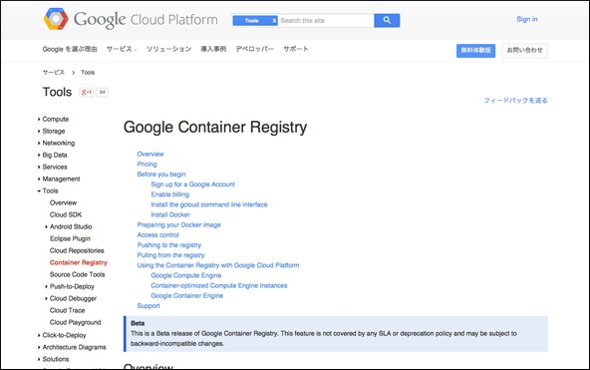Click the Google +1 button beside Tools

[x=87, y=92]
